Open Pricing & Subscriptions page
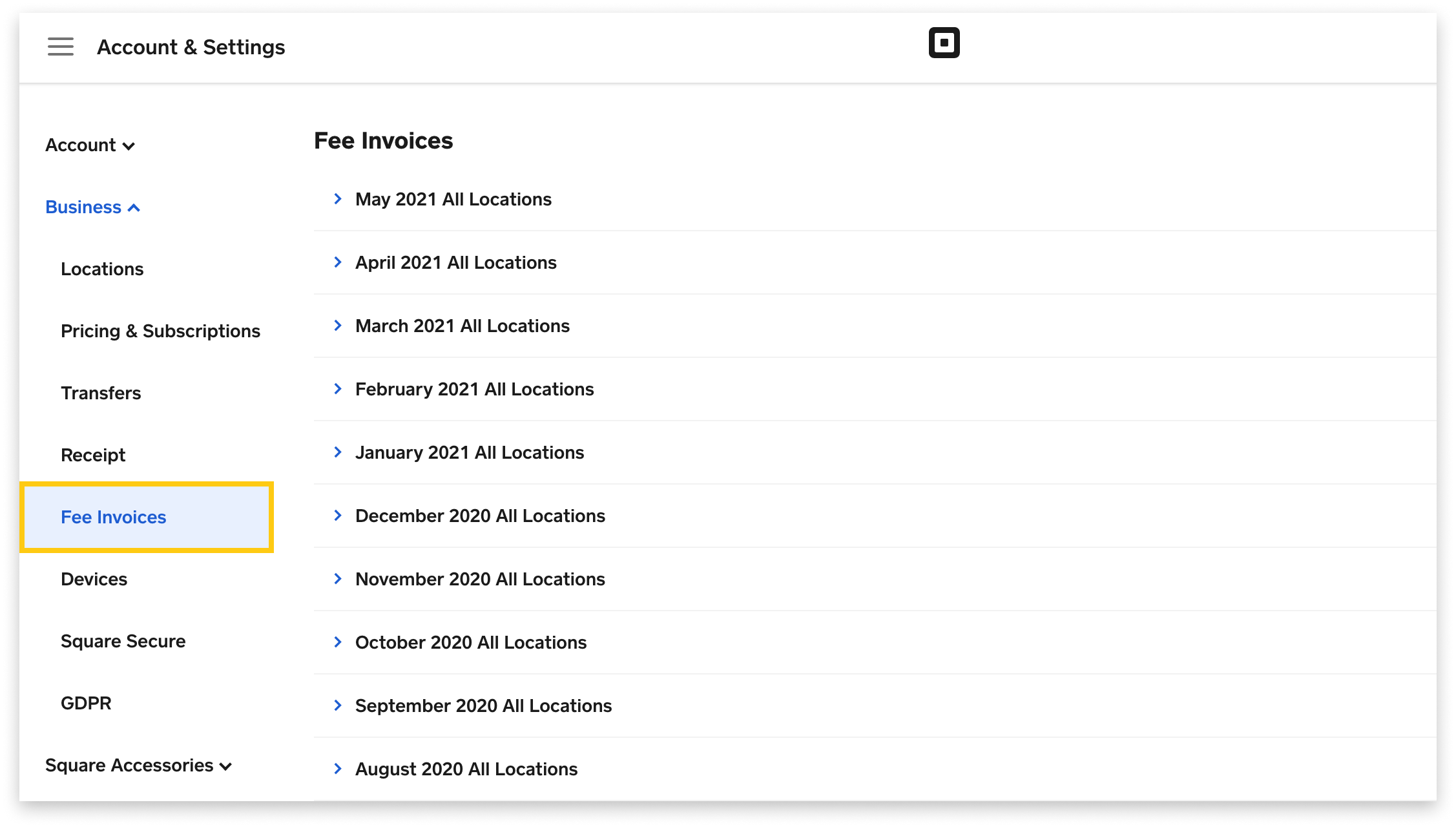The width and height of the screenshot is (1456, 827). pos(160,331)
